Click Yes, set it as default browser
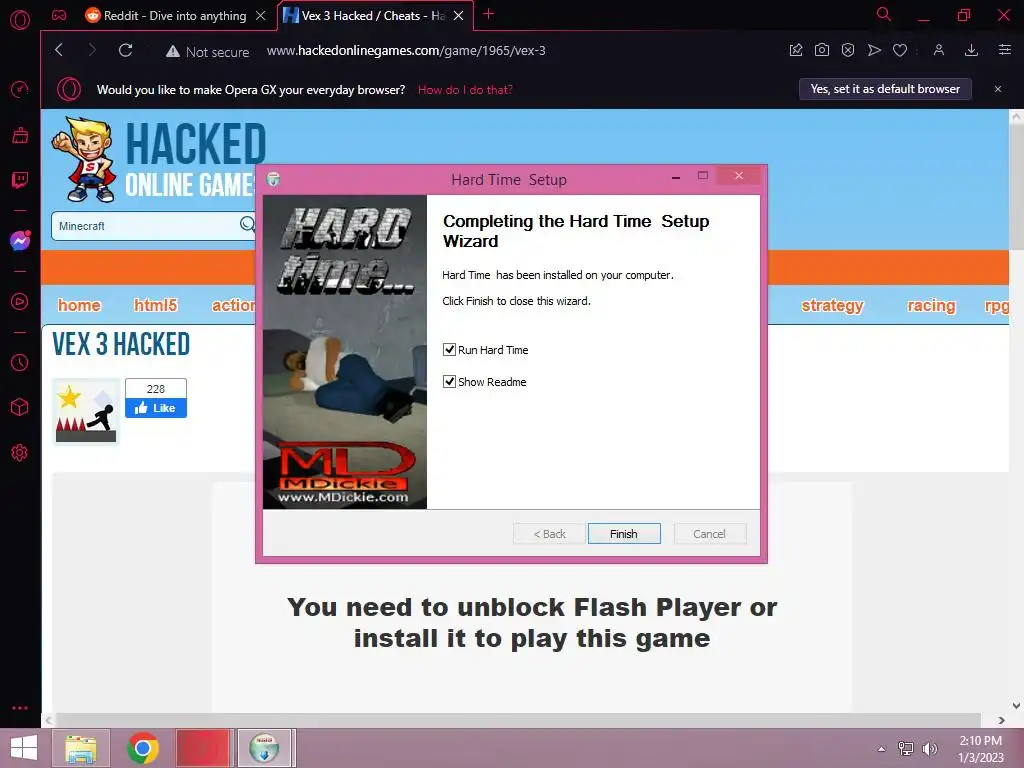The image size is (1024, 768). click(885, 89)
